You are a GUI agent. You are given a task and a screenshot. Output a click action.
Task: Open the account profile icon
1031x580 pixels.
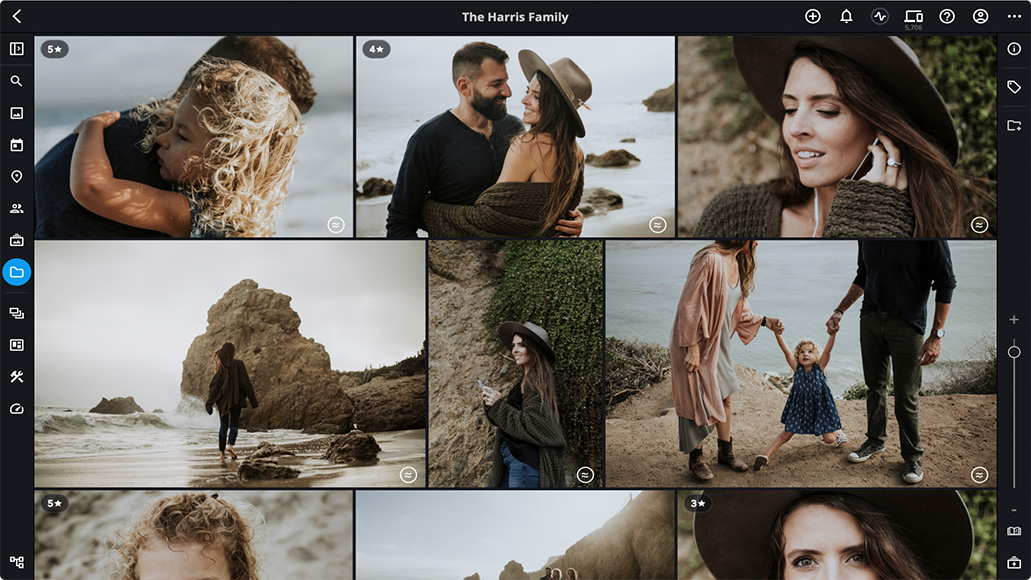coord(980,16)
